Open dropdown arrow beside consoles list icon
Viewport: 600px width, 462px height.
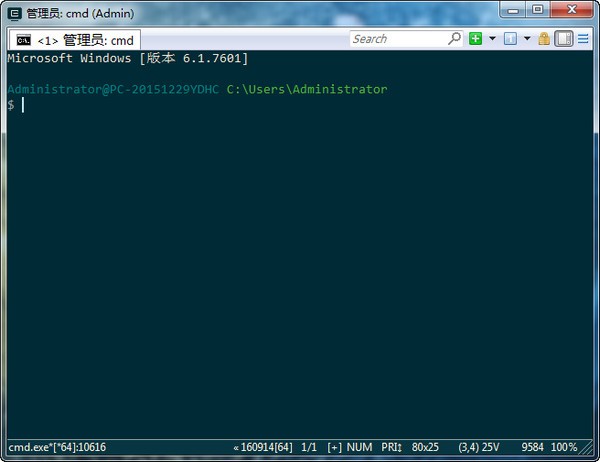pyautogui.click(x=527, y=39)
